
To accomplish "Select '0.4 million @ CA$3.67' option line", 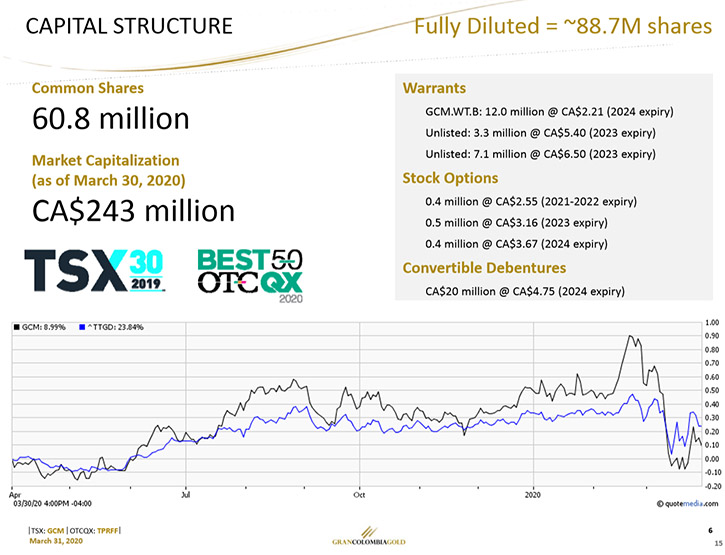I will pyautogui.click(x=516, y=244).
